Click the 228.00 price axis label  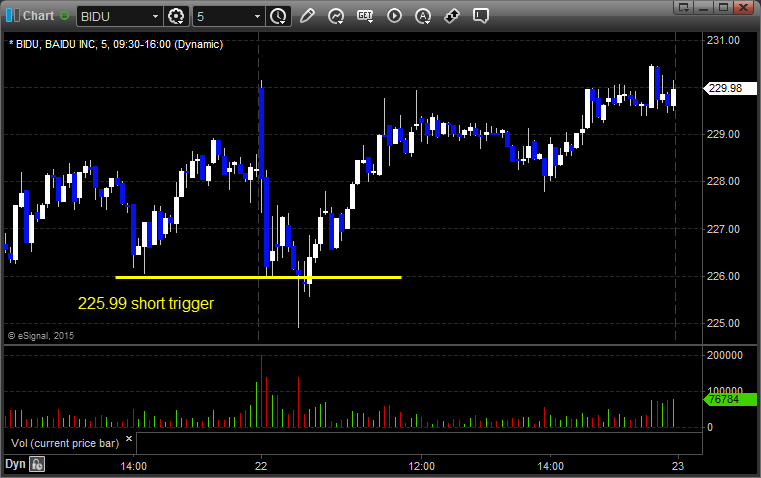click(x=724, y=181)
